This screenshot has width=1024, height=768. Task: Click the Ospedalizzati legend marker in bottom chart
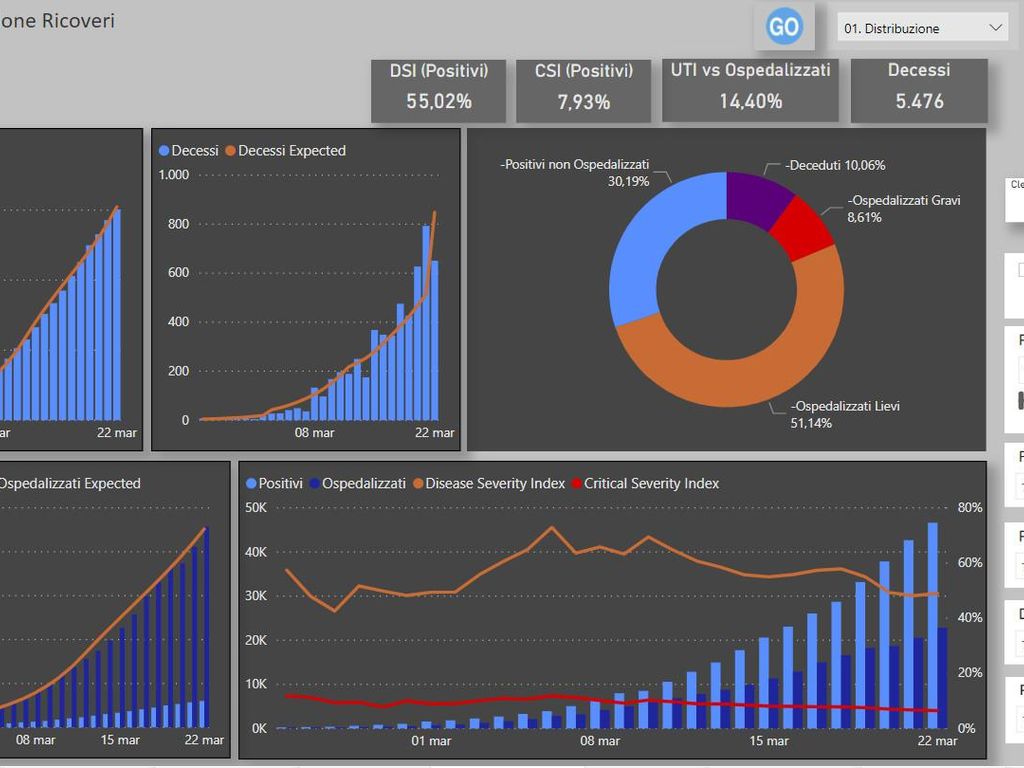pyautogui.click(x=314, y=484)
